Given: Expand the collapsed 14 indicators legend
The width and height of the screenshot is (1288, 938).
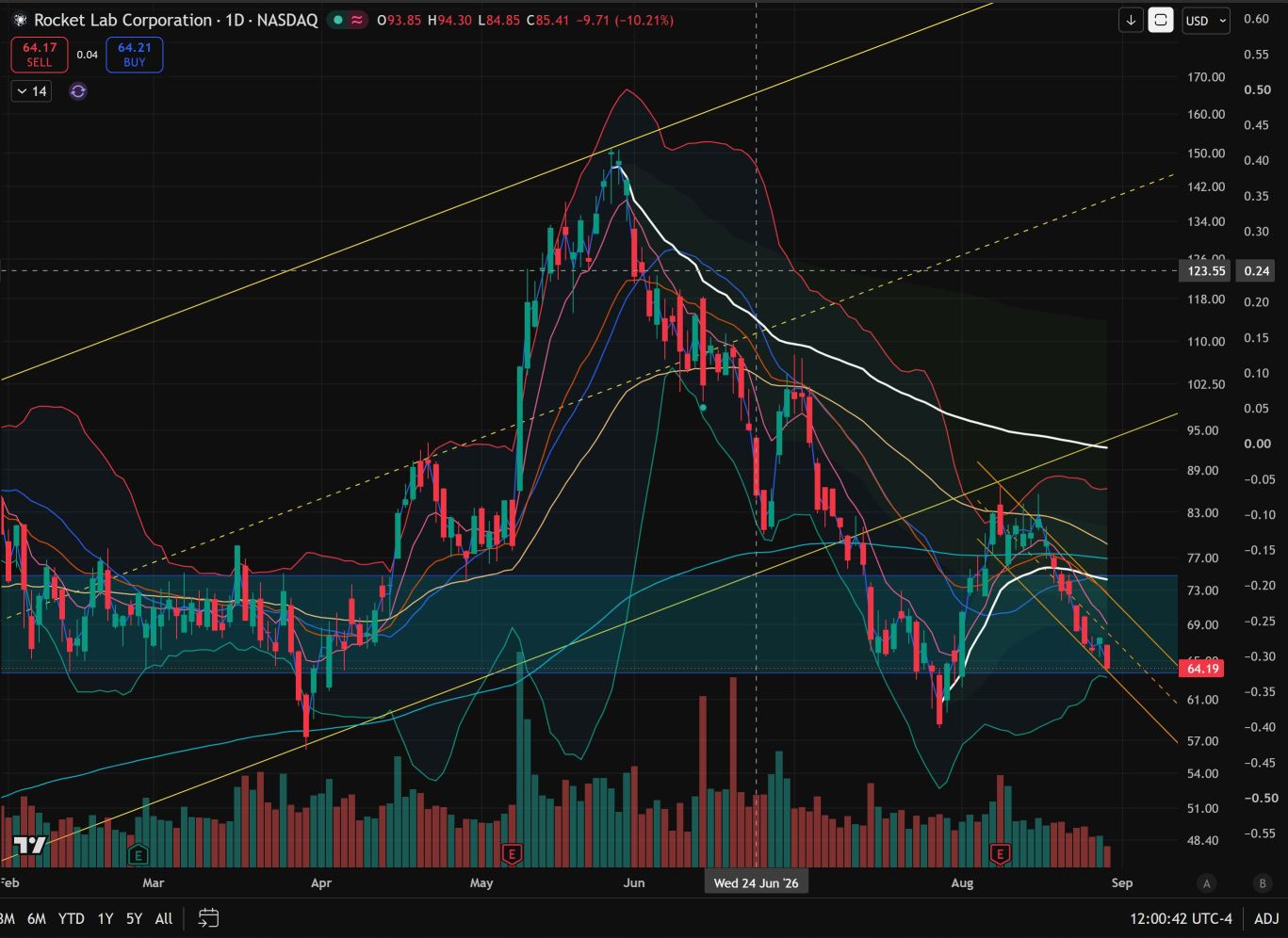Looking at the screenshot, I should point(32,91).
